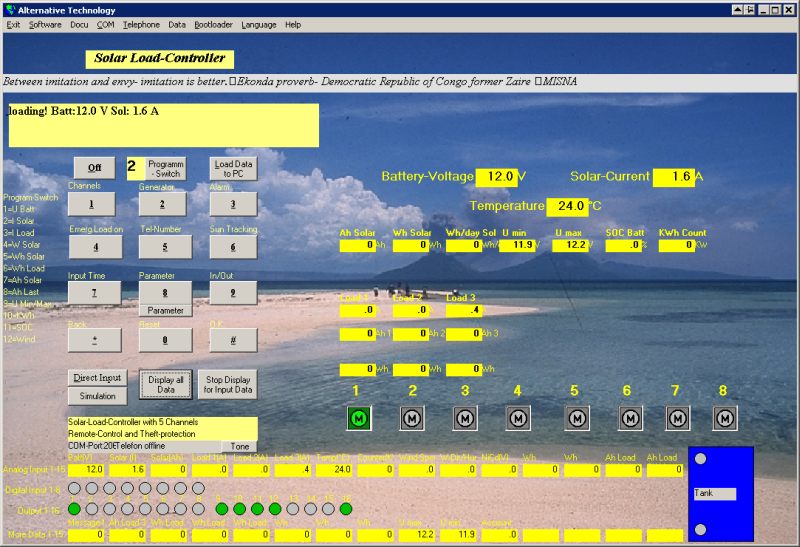800x547 pixels.
Task: Toggle the grey Output 2 indicator
Action: coord(92,509)
